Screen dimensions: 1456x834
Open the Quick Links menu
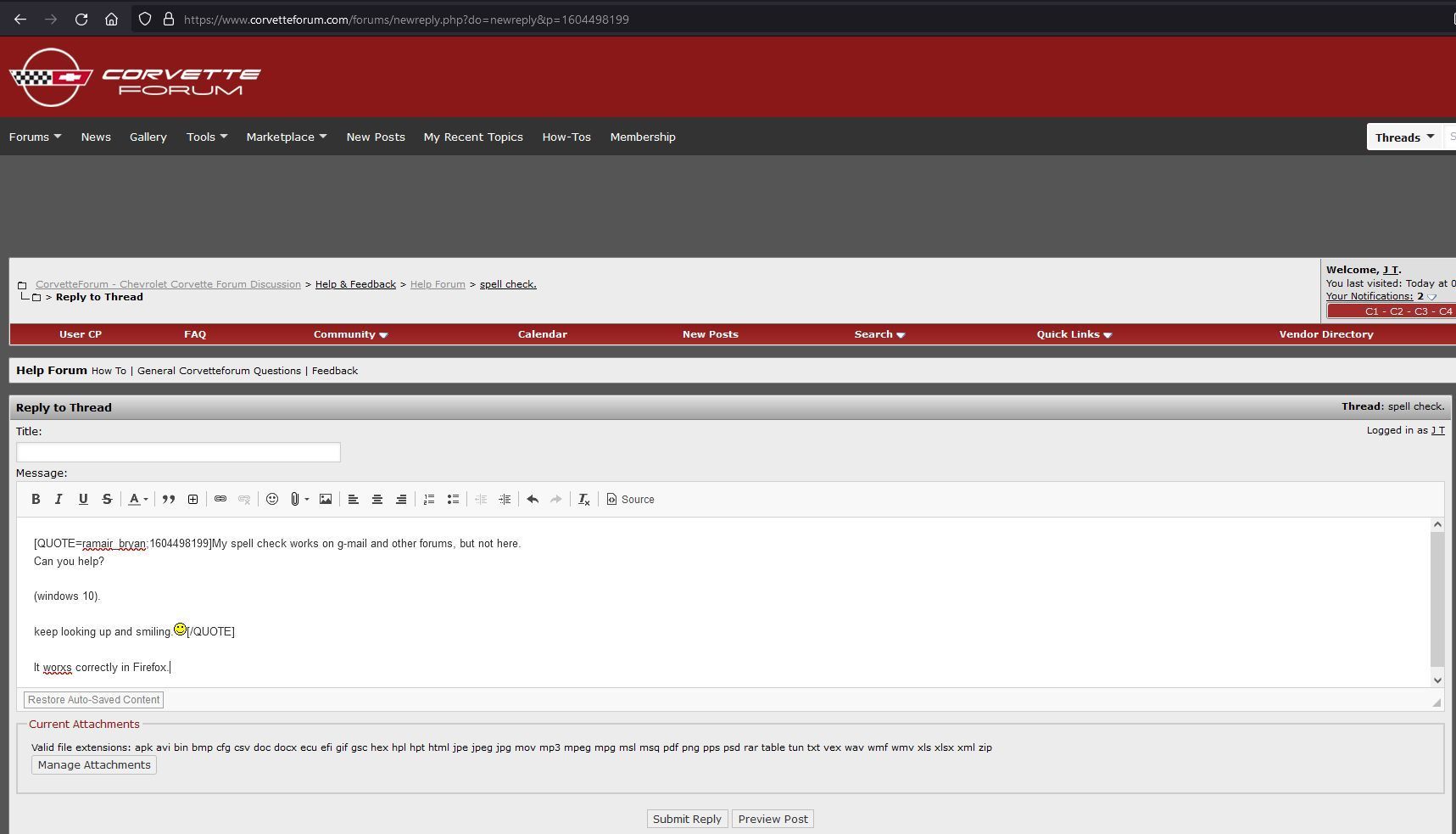click(x=1074, y=334)
